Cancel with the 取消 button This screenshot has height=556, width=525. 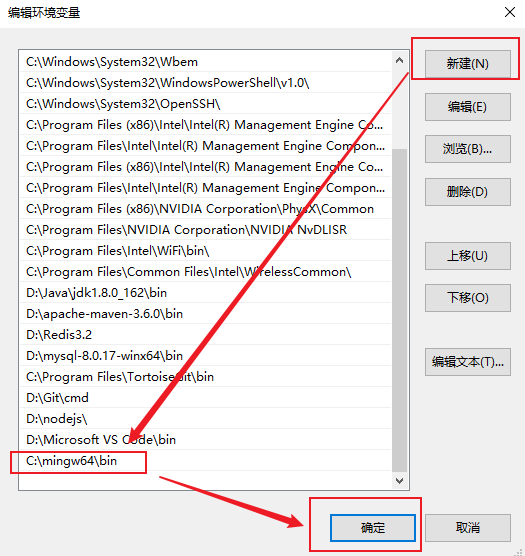point(468,528)
